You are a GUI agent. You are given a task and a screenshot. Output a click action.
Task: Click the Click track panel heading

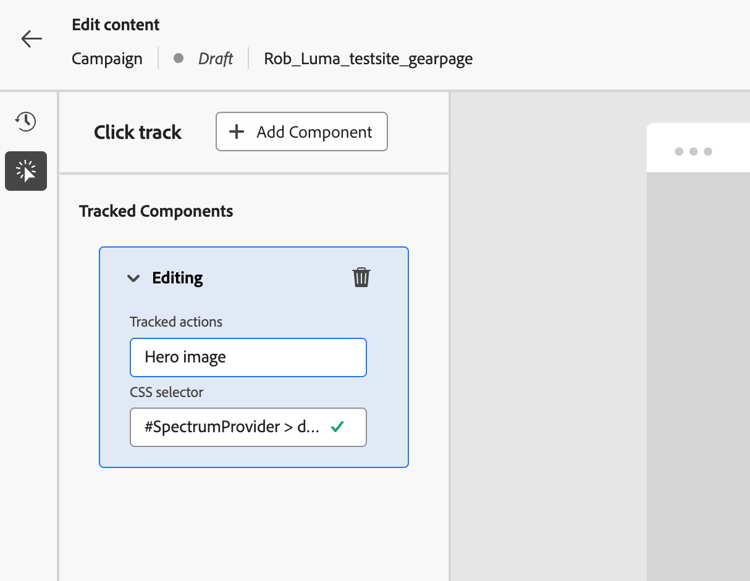tap(138, 132)
